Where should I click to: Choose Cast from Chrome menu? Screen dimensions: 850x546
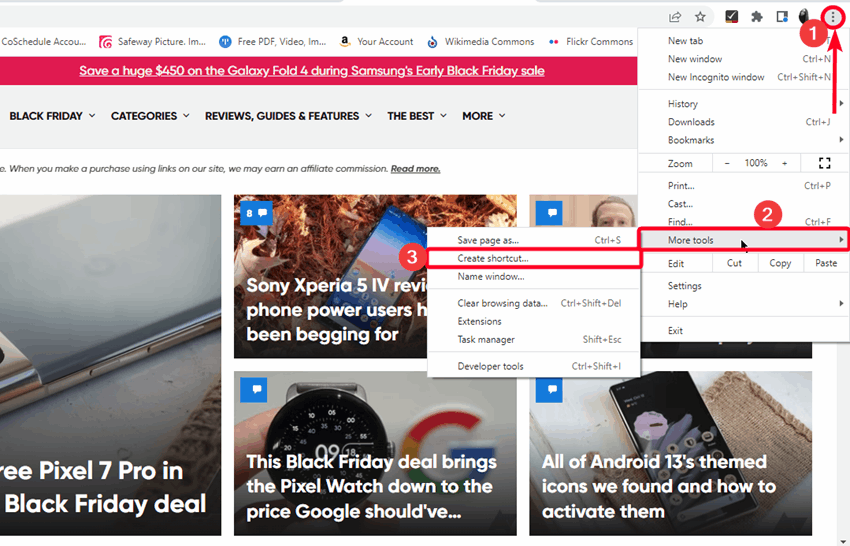click(x=743, y=204)
